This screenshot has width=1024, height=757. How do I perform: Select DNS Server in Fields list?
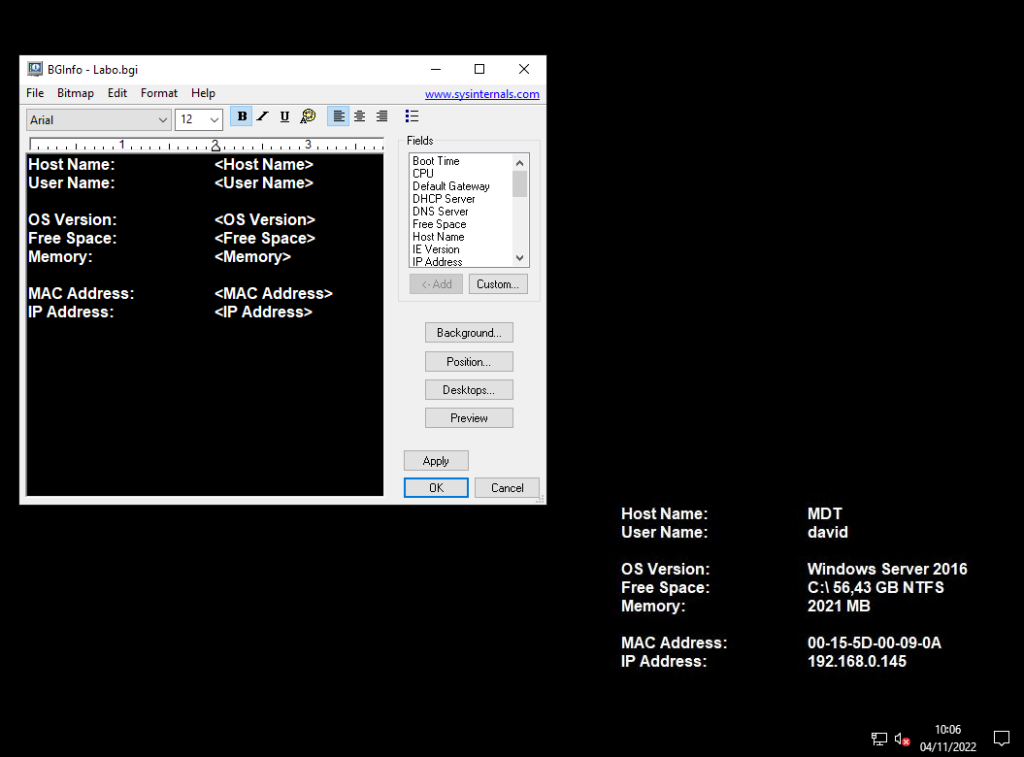pyautogui.click(x=440, y=212)
